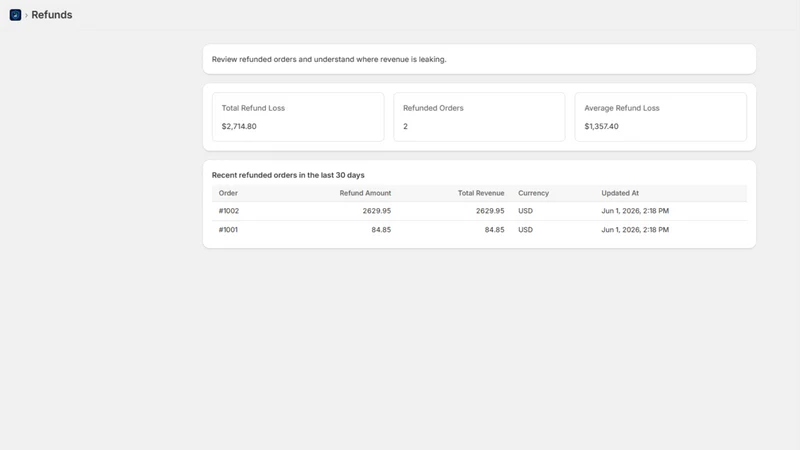The image size is (800, 450).
Task: Select the Average Refund Loss card
Action: click(x=660, y=117)
